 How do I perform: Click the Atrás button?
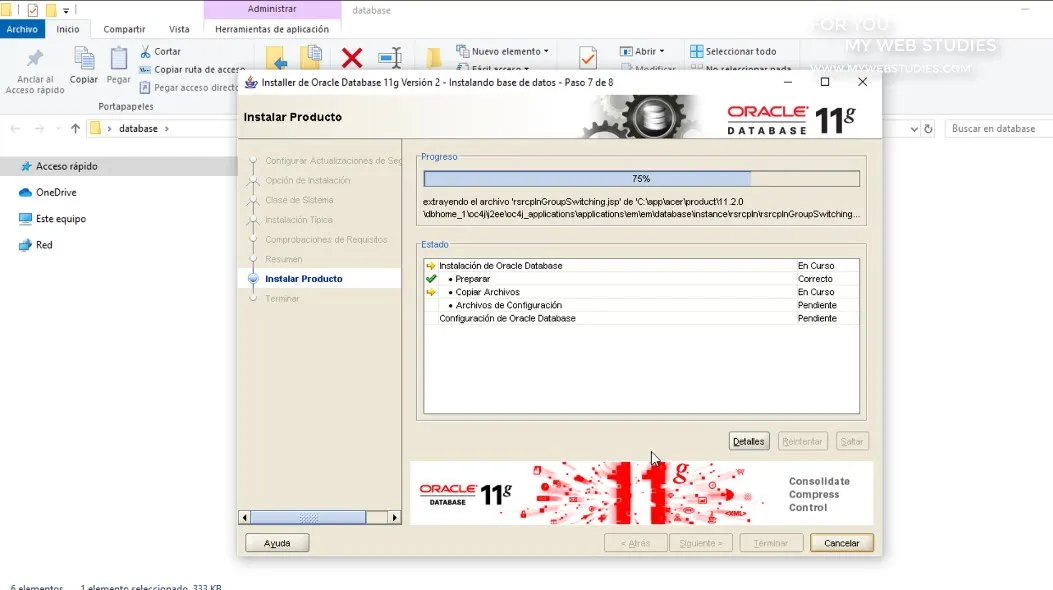(635, 542)
